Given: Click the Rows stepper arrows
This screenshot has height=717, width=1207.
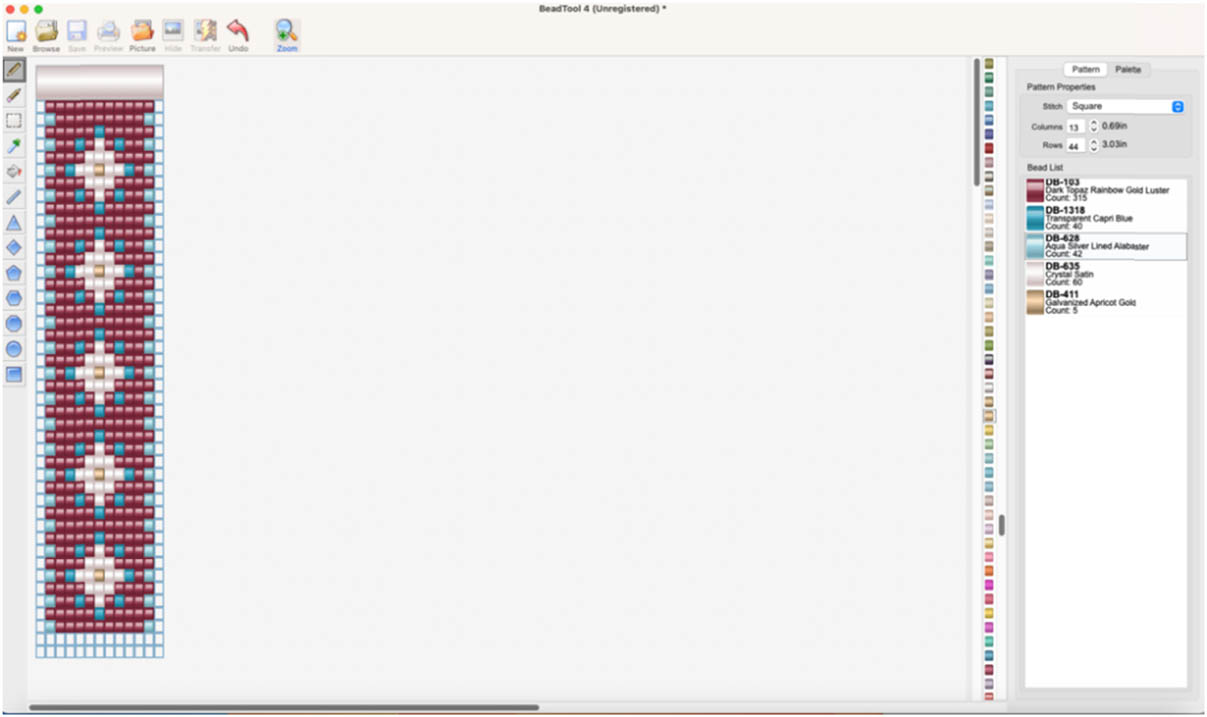Looking at the screenshot, I should pyautogui.click(x=1094, y=146).
